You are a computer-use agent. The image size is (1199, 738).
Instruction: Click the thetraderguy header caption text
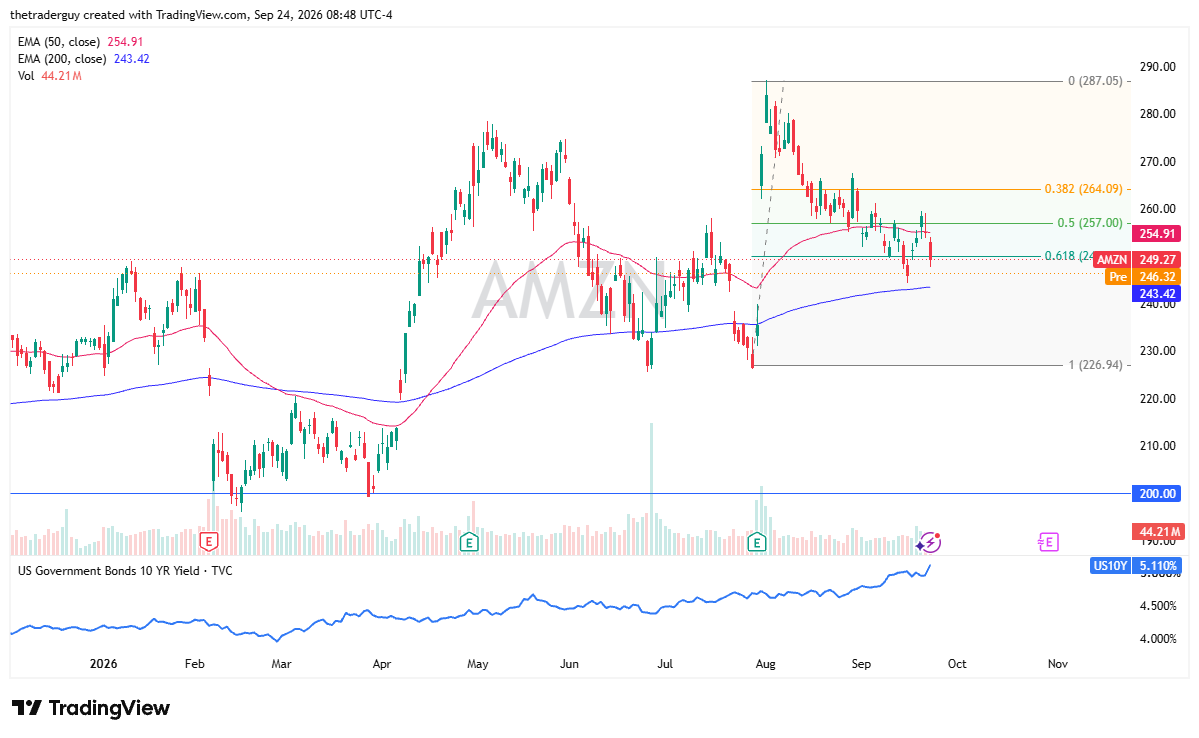[x=201, y=15]
